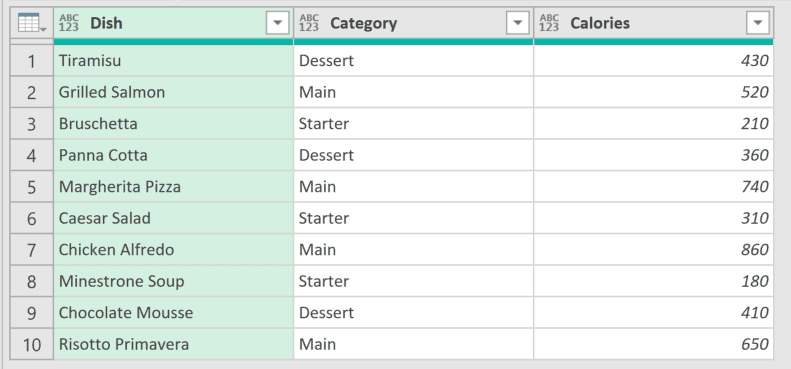Click the Panna Cotta cell
This screenshot has width=791, height=369.
pyautogui.click(x=174, y=155)
